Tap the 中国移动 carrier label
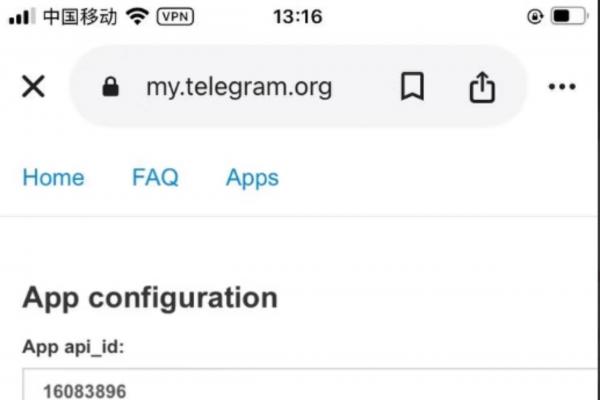The width and height of the screenshot is (600, 400). pyautogui.click(x=80, y=17)
